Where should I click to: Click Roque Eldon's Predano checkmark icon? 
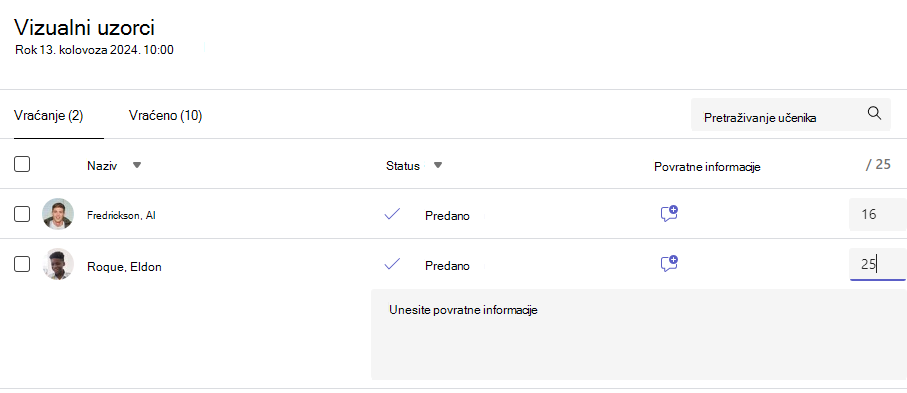pos(392,264)
